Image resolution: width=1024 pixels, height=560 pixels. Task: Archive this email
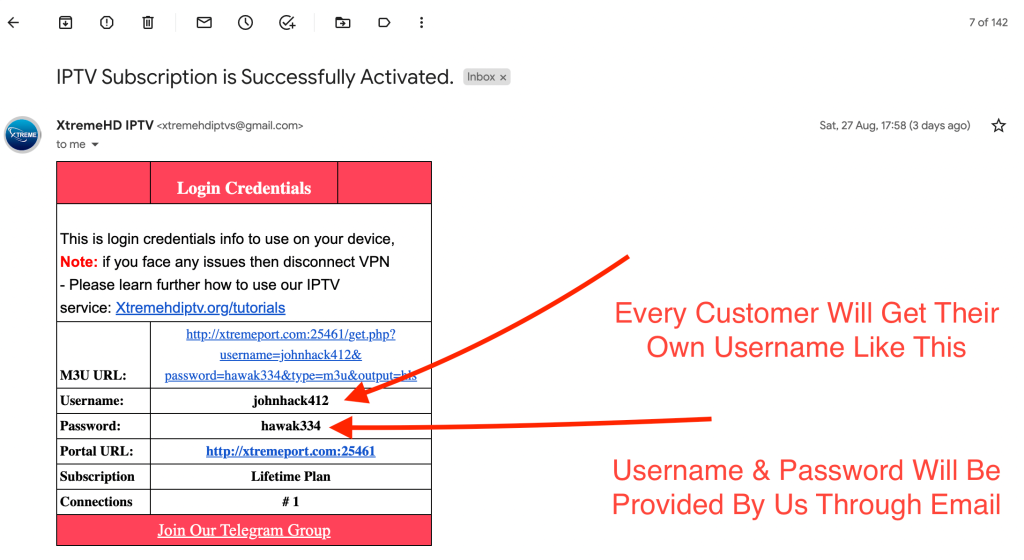click(x=65, y=23)
